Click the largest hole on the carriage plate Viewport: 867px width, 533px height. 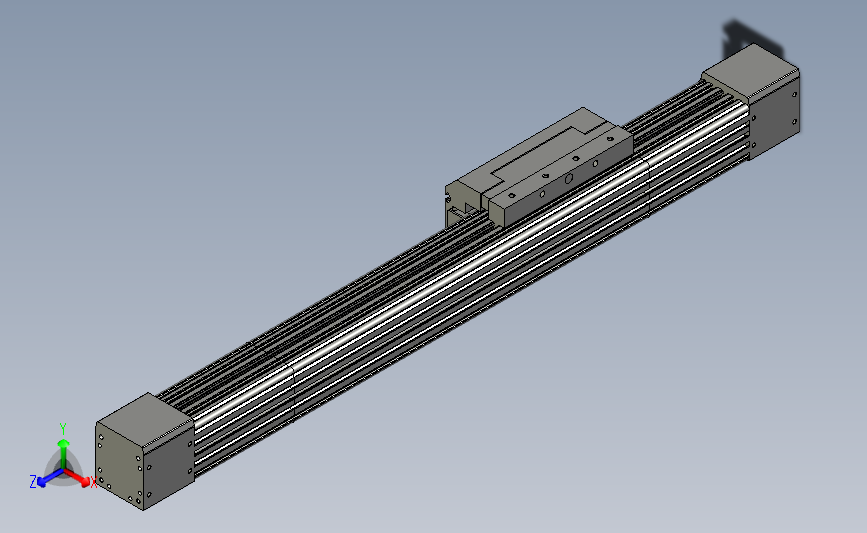click(568, 179)
